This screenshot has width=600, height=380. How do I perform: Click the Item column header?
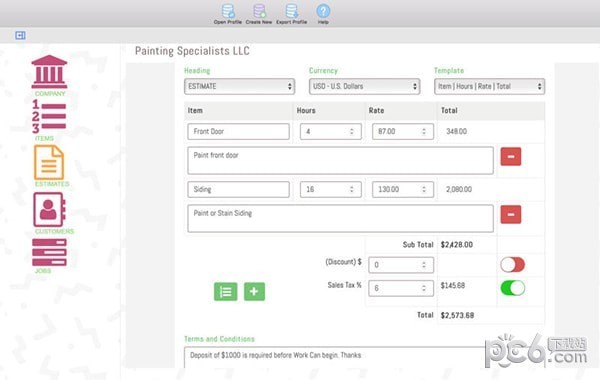[x=195, y=111]
